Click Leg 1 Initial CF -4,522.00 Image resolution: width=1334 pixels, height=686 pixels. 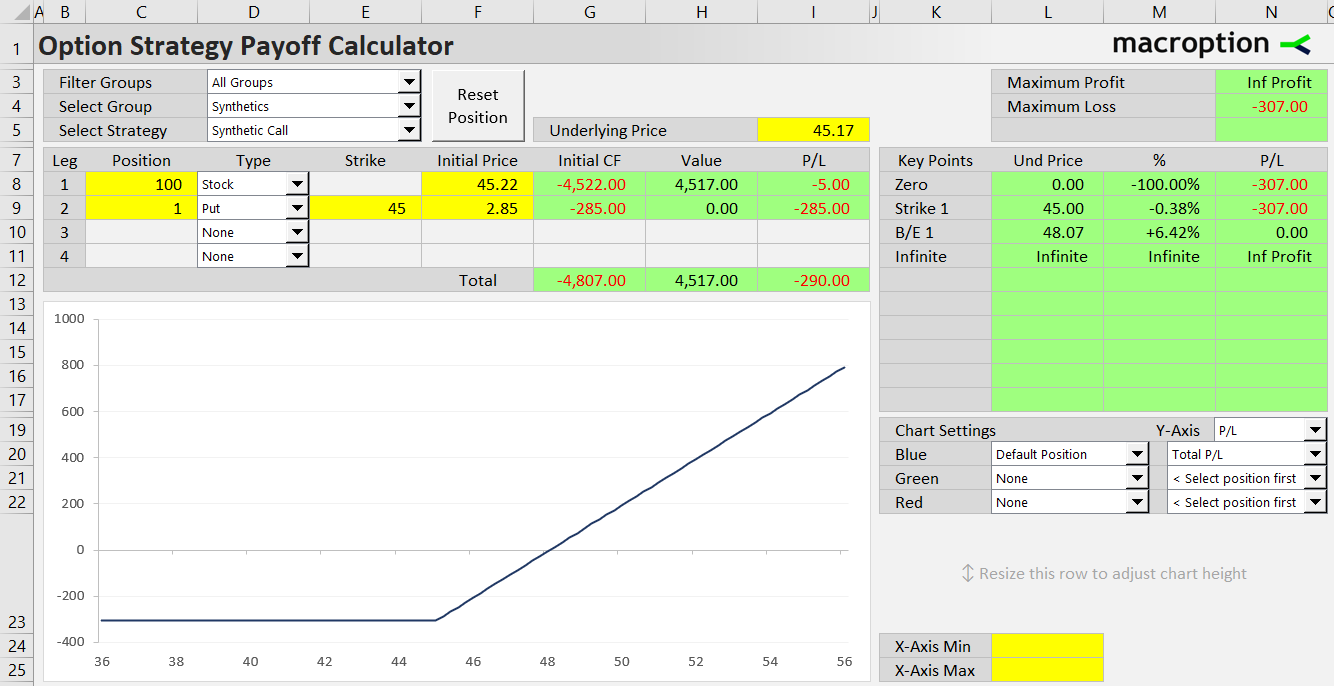click(589, 184)
